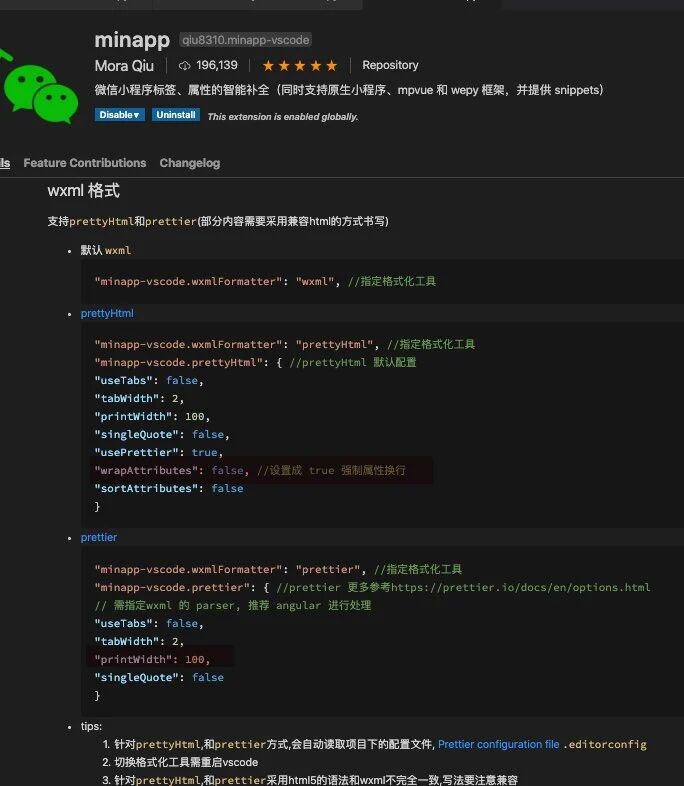684x786 pixels.
Task: Click the Mora Qiu publisher name
Action: click(x=124, y=66)
